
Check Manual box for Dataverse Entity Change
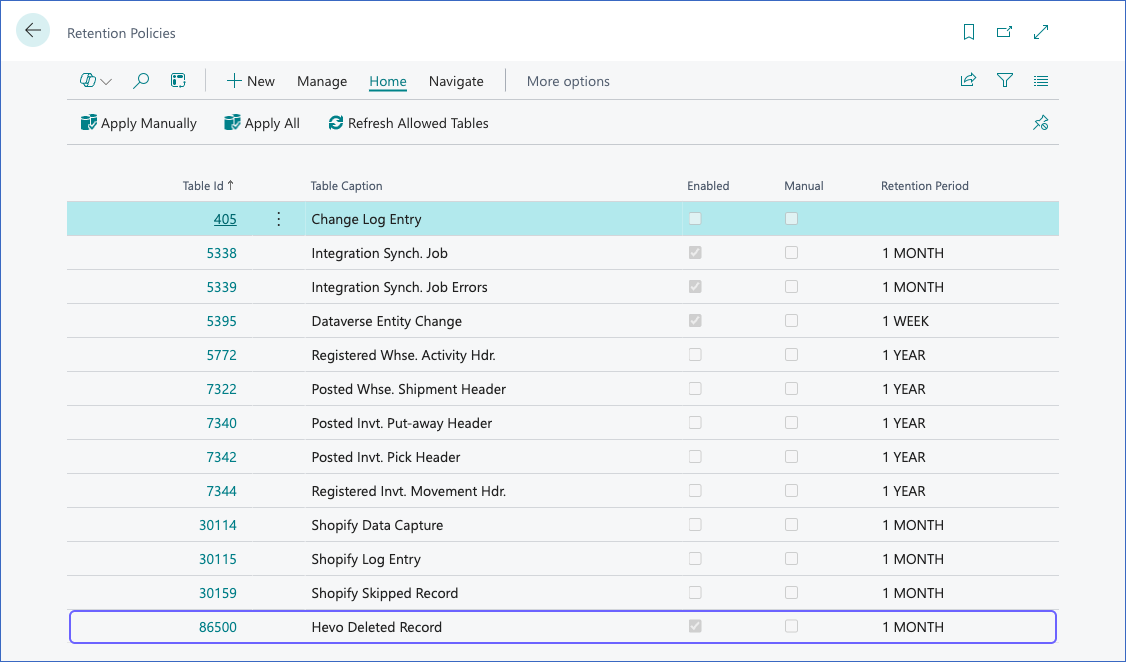[x=791, y=321]
